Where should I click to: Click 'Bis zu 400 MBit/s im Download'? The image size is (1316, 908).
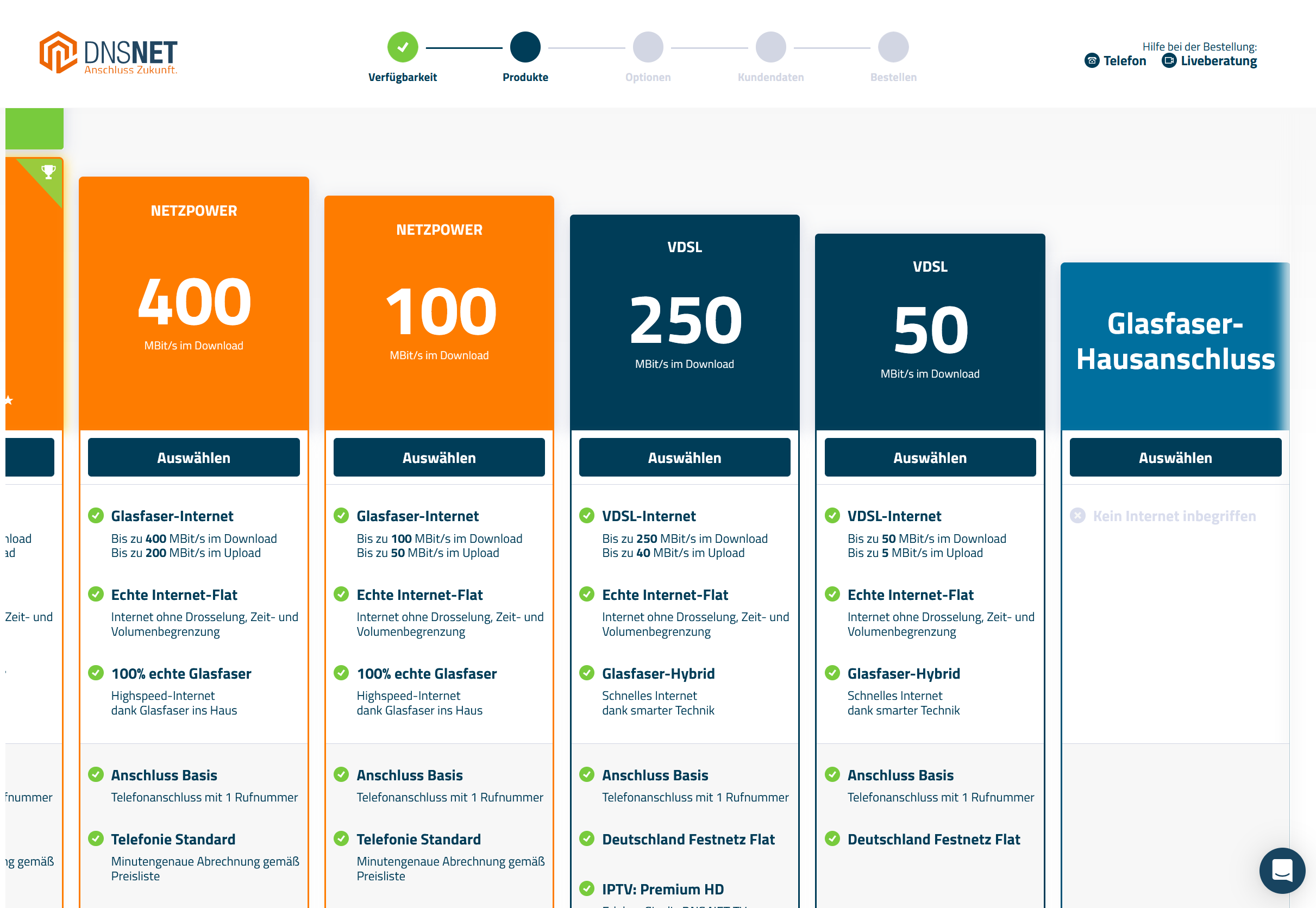coord(194,538)
